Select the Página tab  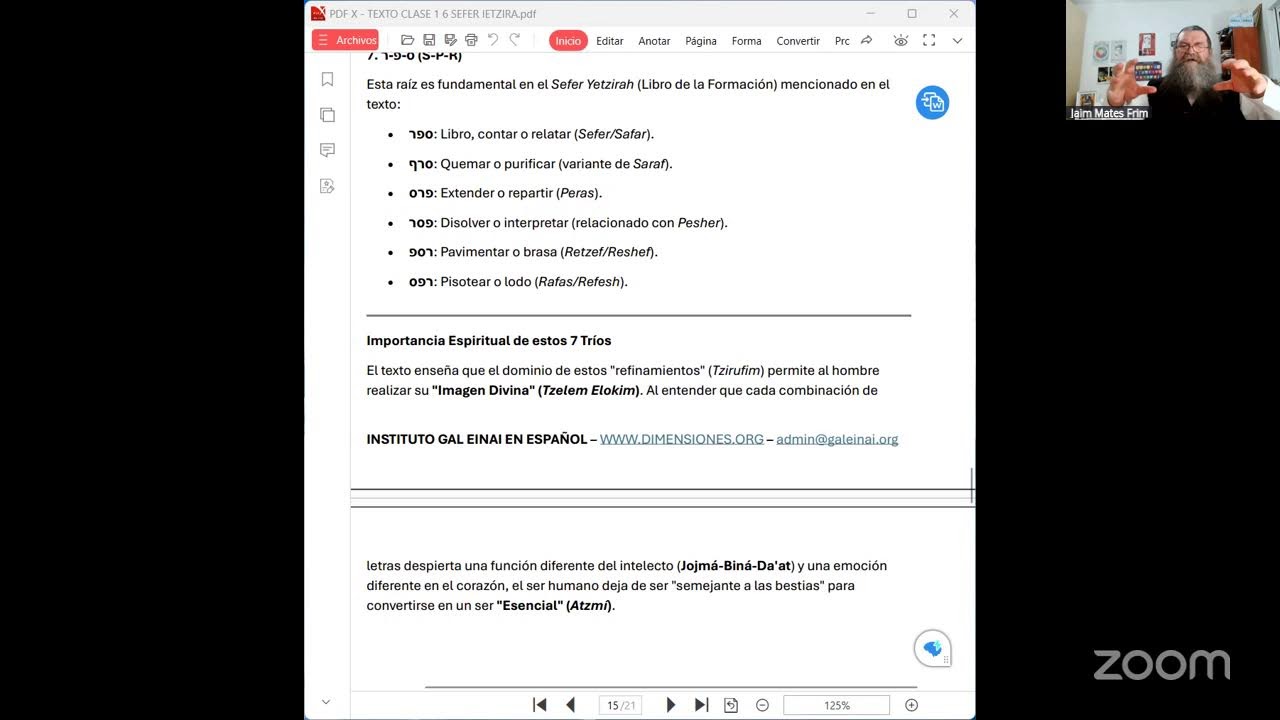coord(701,41)
